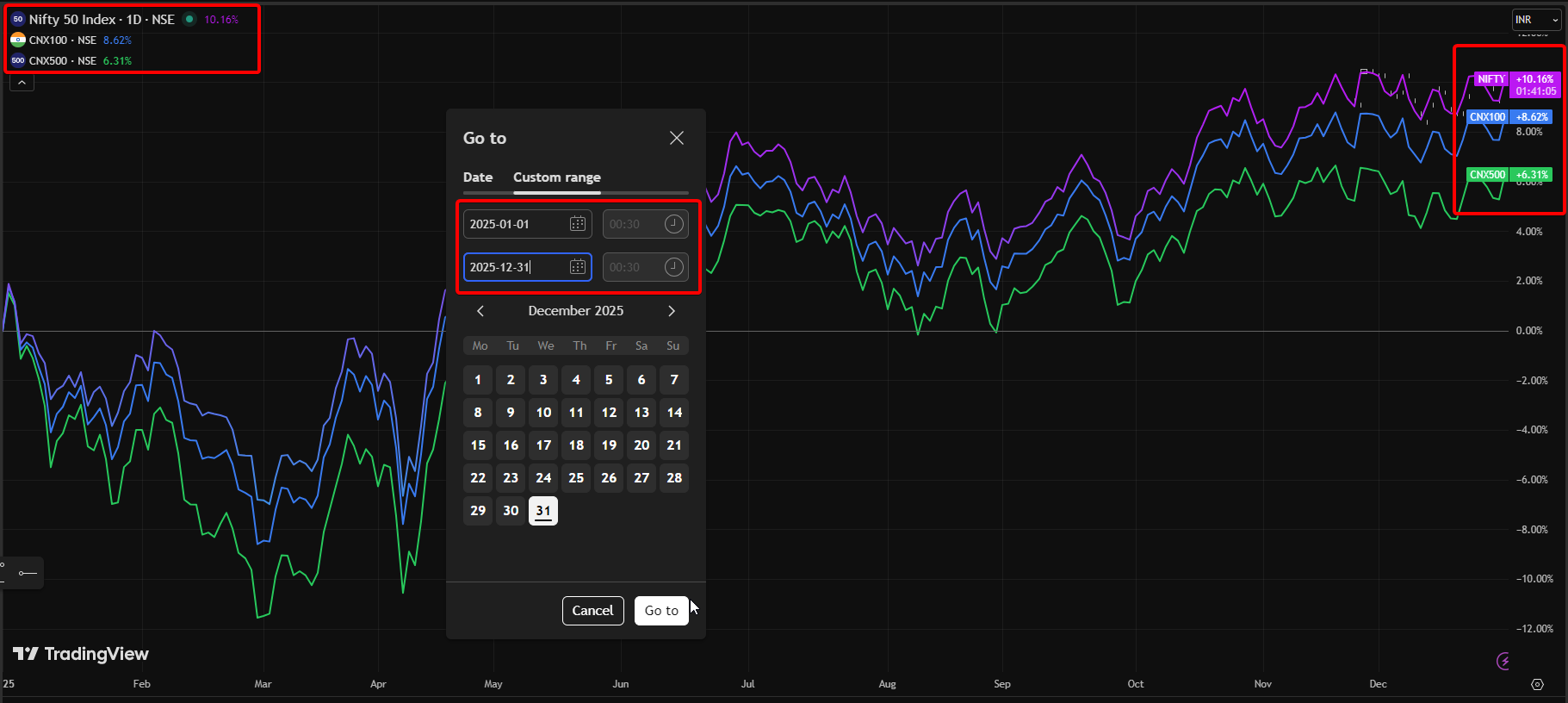Open the INR currency dropdown
1568x703 pixels.
(x=1537, y=20)
